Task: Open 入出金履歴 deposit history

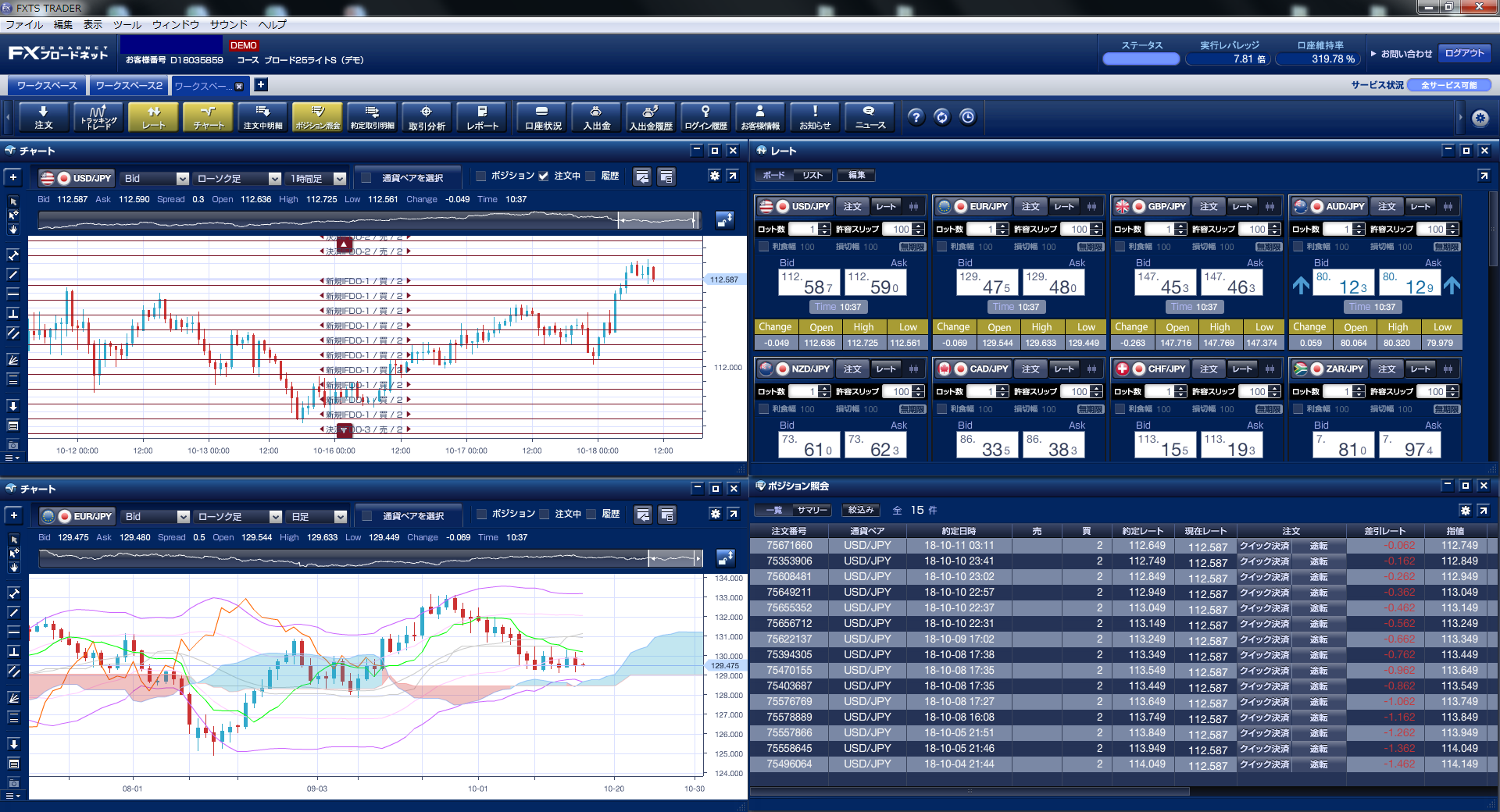Action: (651, 117)
